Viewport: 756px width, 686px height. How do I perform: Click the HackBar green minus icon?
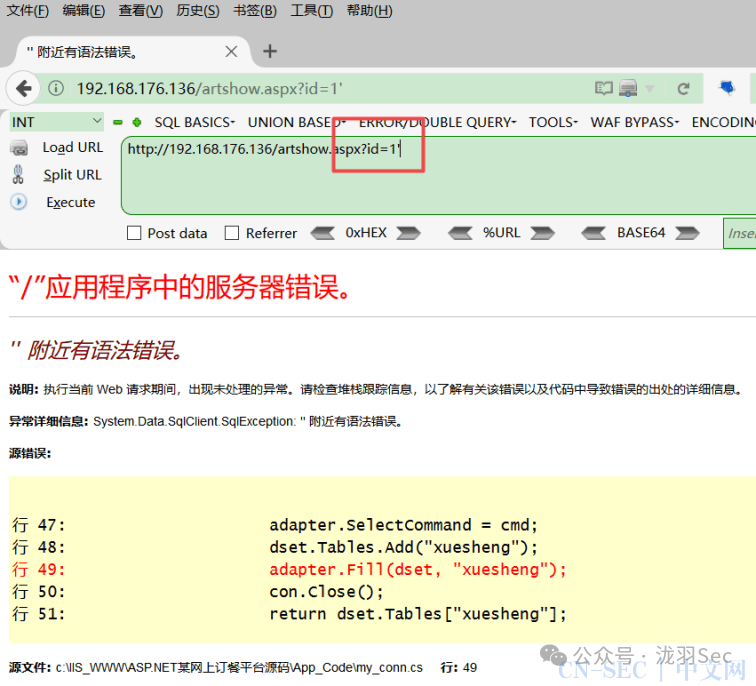click(x=118, y=122)
